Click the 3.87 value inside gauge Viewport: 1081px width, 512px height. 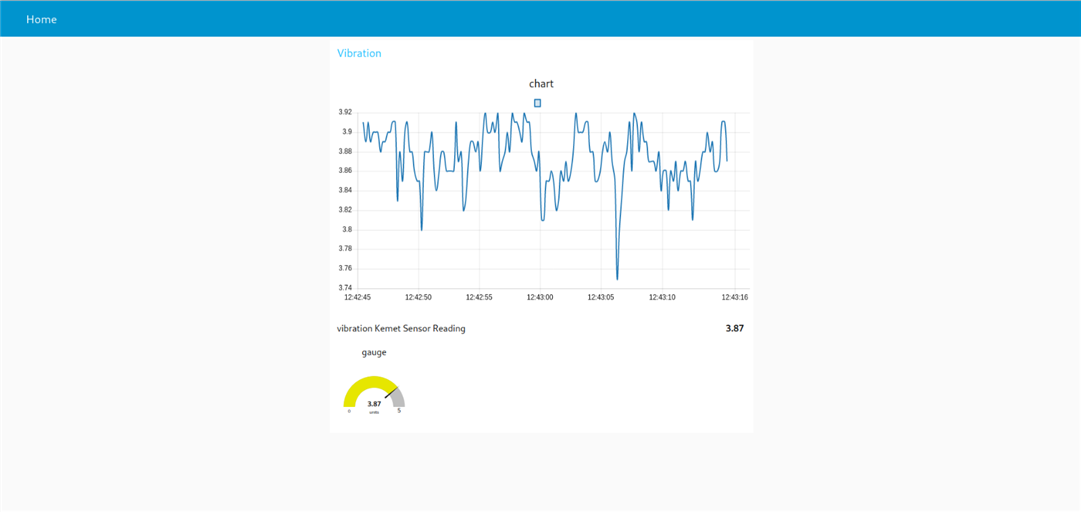[374, 404]
